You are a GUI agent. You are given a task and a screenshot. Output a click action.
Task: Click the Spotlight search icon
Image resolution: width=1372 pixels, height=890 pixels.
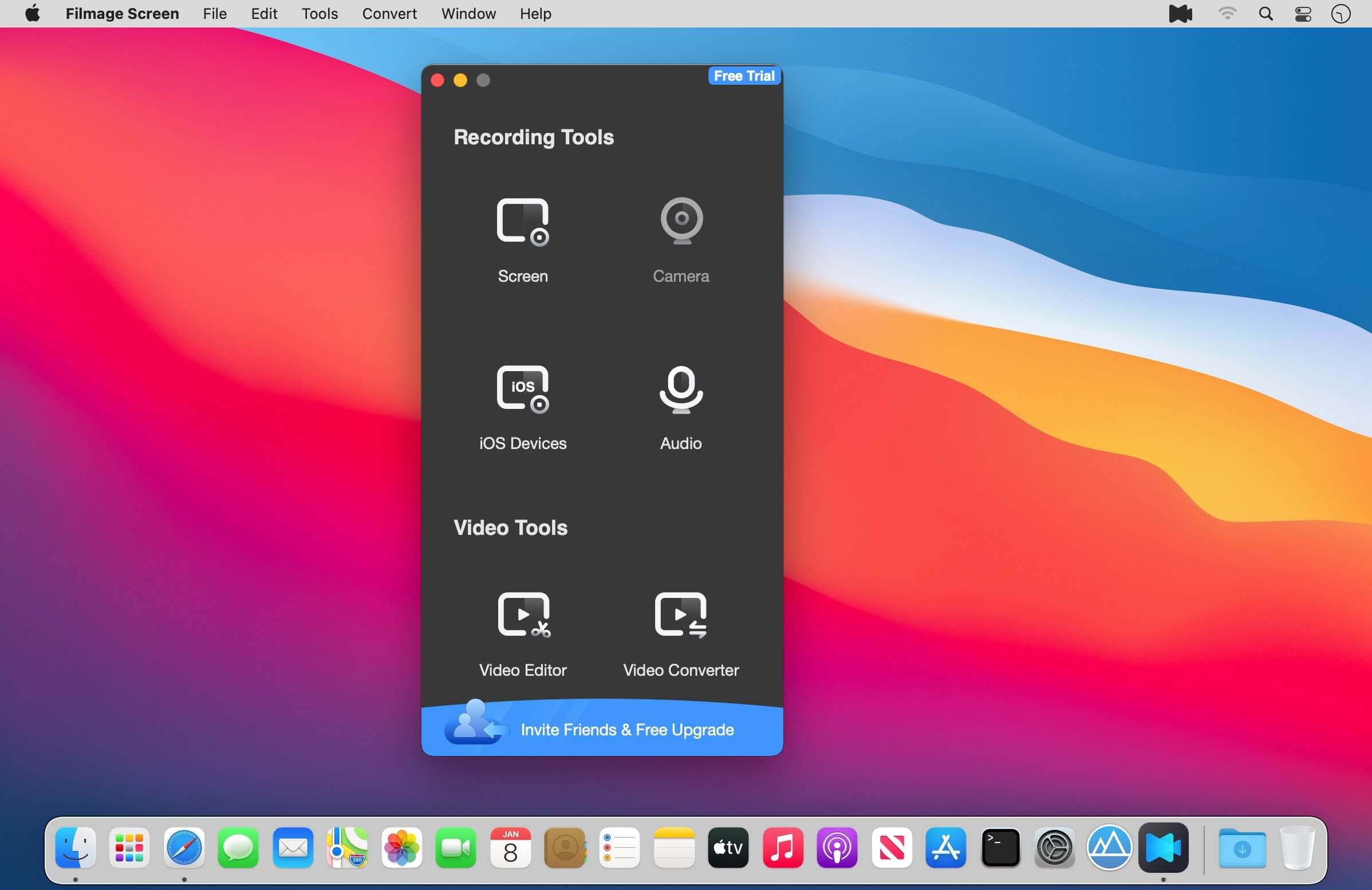[x=1265, y=14]
